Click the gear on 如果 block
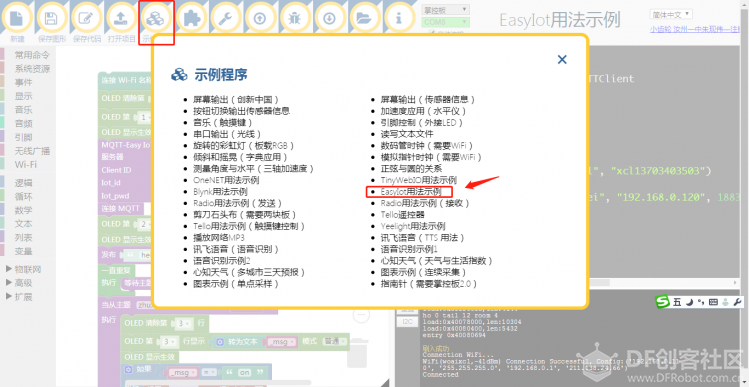 coord(129,369)
